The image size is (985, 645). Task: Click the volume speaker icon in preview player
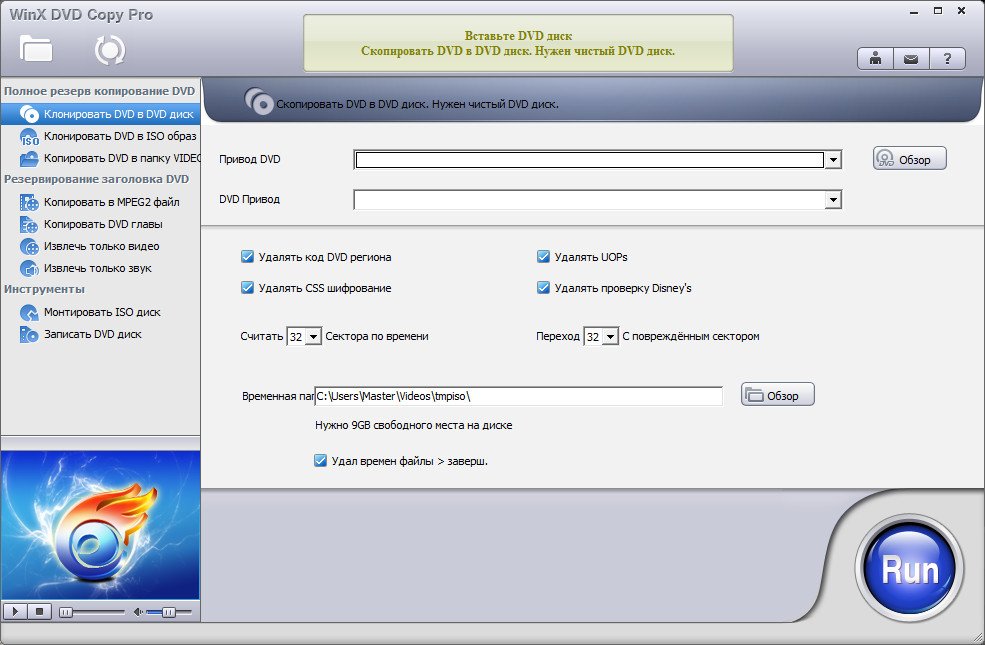138,612
